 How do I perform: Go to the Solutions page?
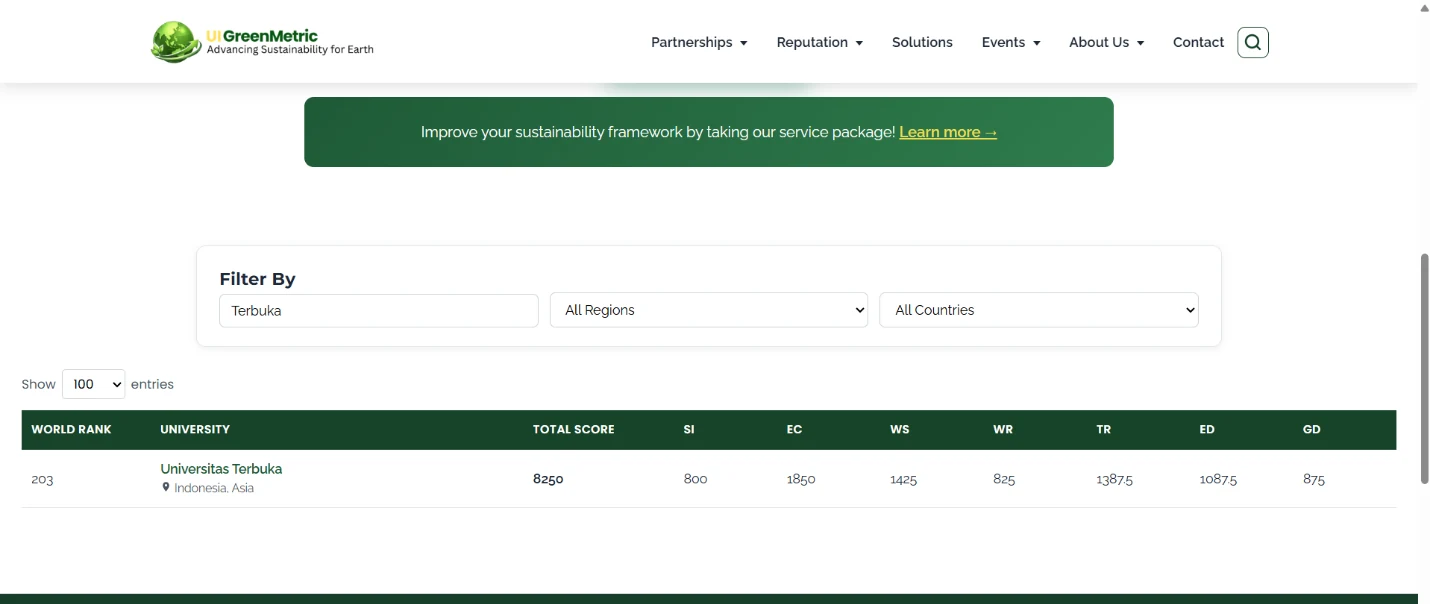tap(922, 42)
